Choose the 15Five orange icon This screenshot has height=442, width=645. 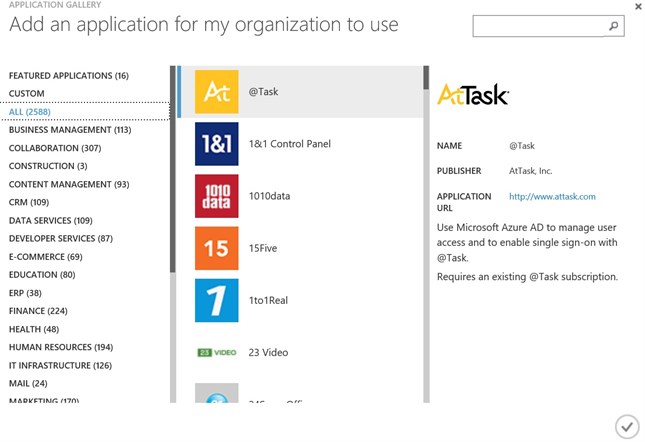216,248
